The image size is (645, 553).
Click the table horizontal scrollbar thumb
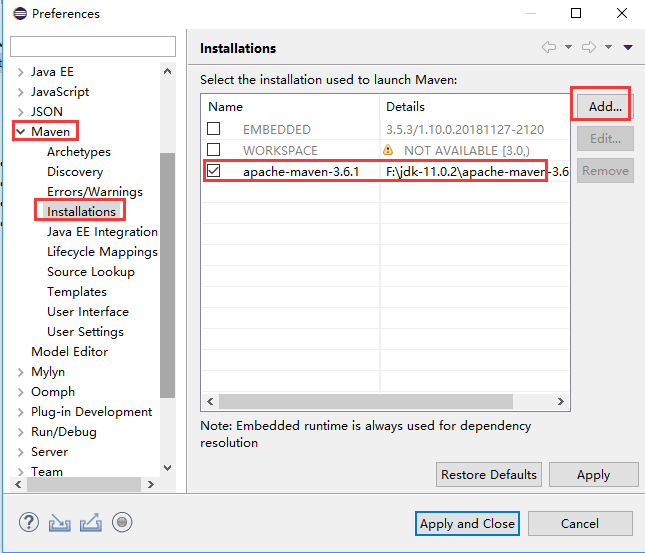(x=366, y=401)
